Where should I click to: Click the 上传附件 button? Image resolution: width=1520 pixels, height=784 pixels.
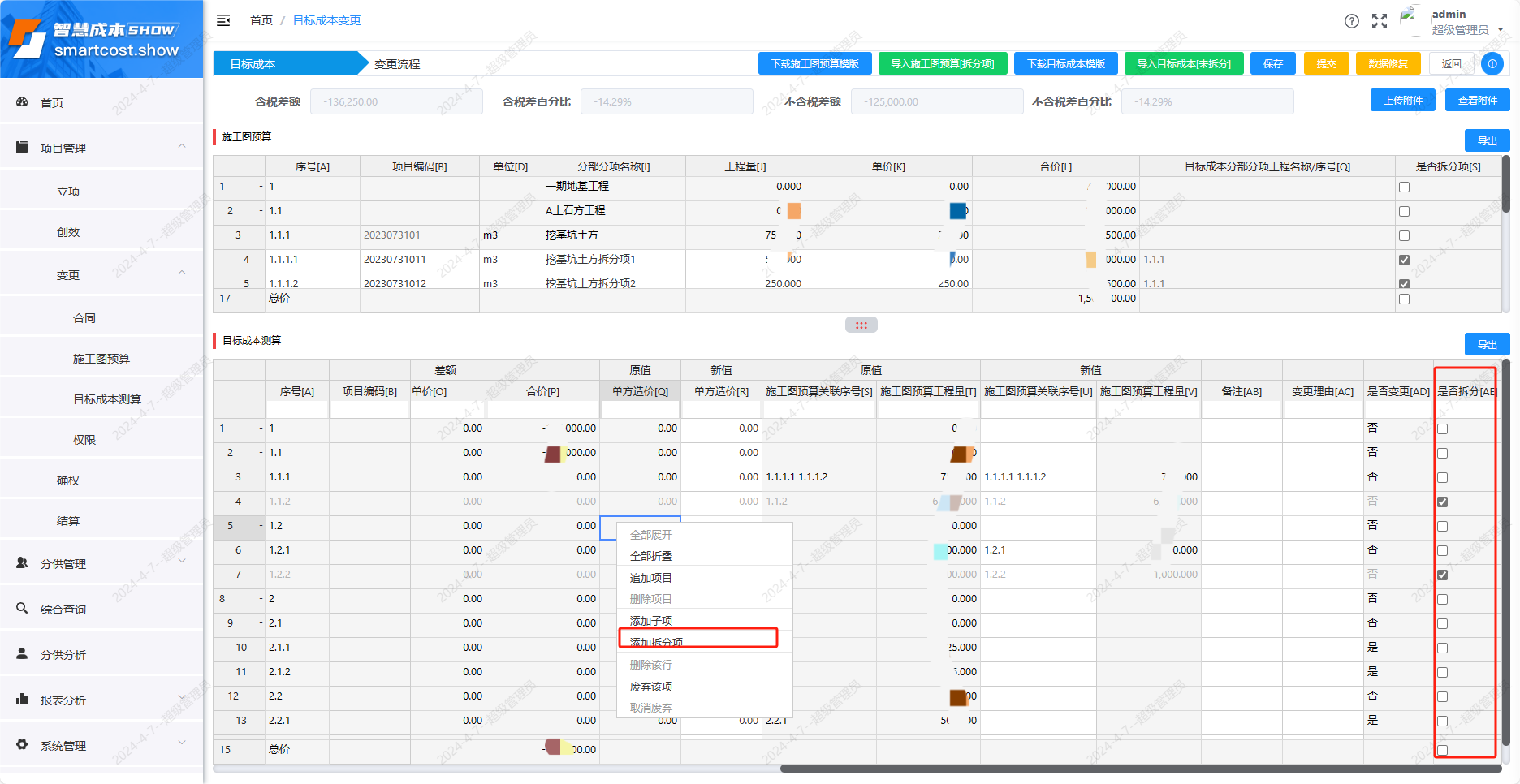[x=1402, y=101]
